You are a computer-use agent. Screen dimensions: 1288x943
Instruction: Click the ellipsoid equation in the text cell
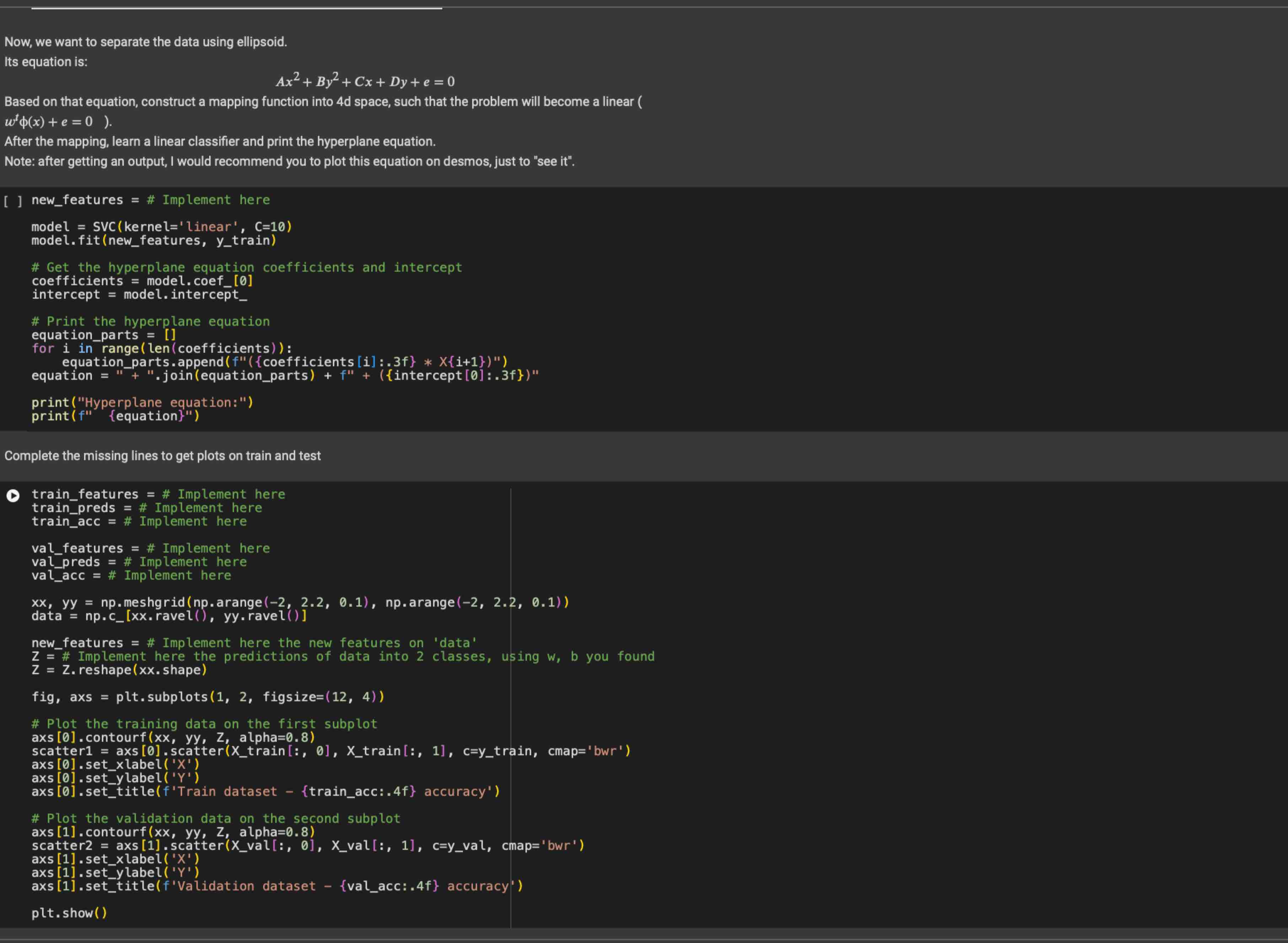(x=366, y=80)
